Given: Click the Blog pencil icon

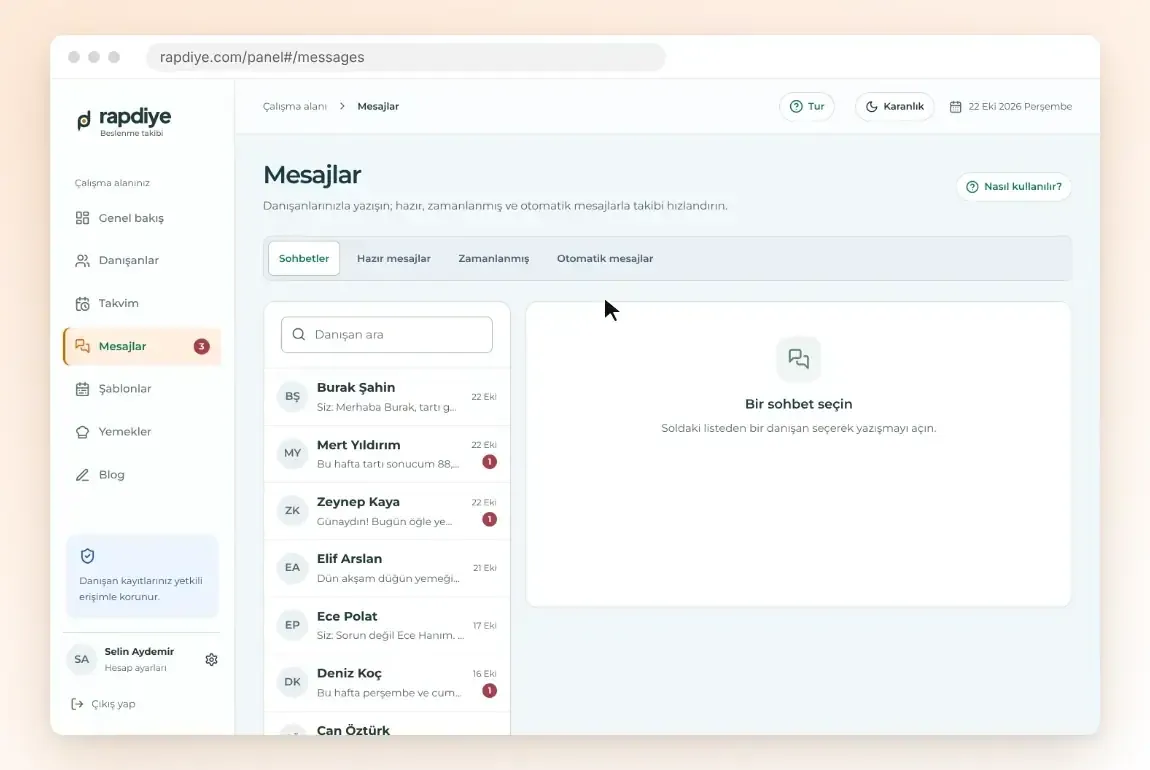Looking at the screenshot, I should click(82, 474).
